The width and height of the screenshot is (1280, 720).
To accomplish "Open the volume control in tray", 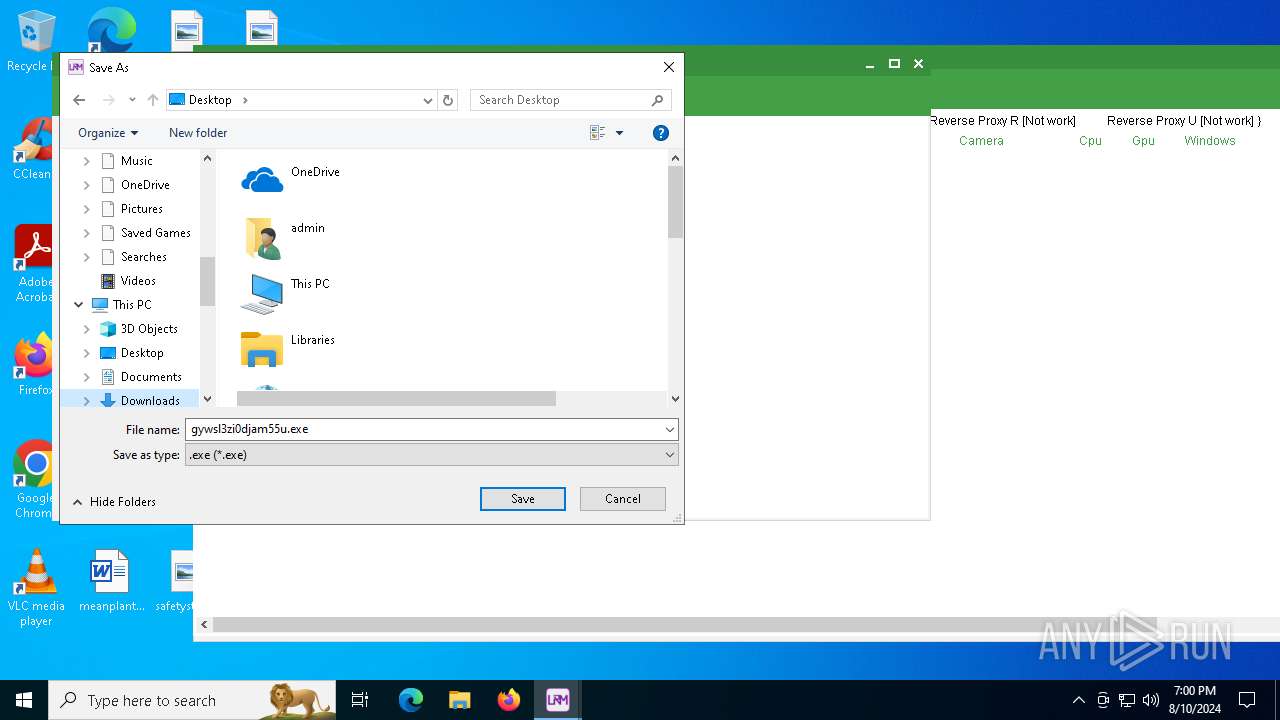I will pos(1151,700).
